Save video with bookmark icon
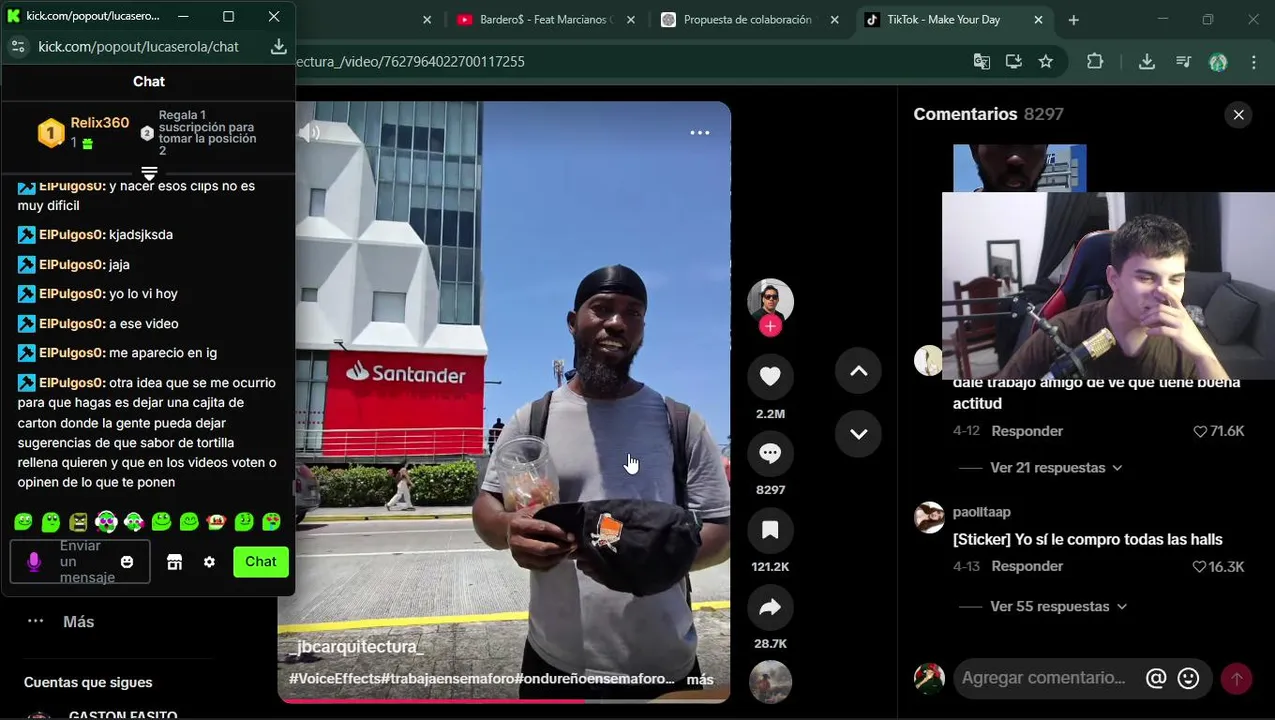This screenshot has width=1275, height=720. tap(770, 530)
